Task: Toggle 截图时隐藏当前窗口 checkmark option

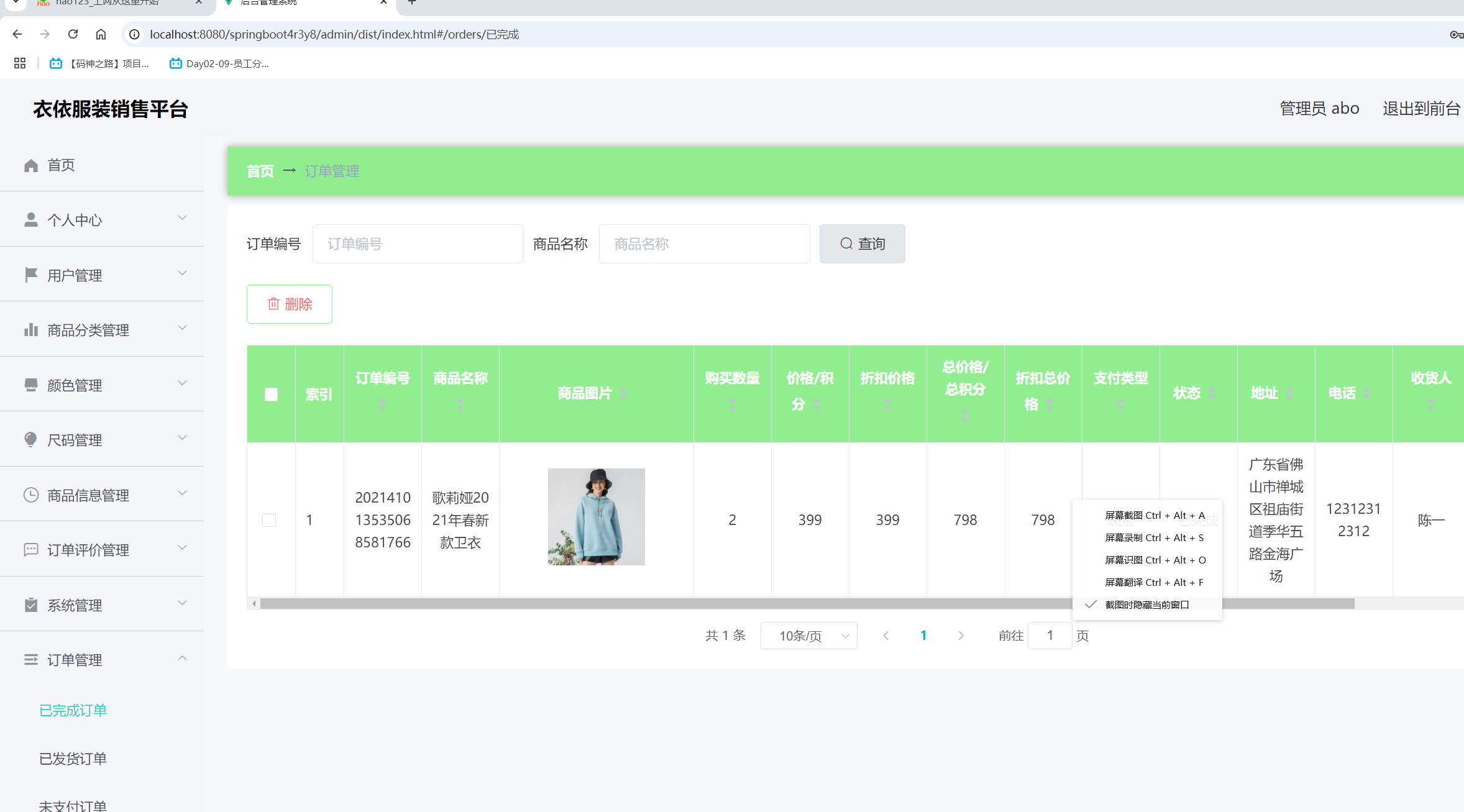Action: 1146,604
